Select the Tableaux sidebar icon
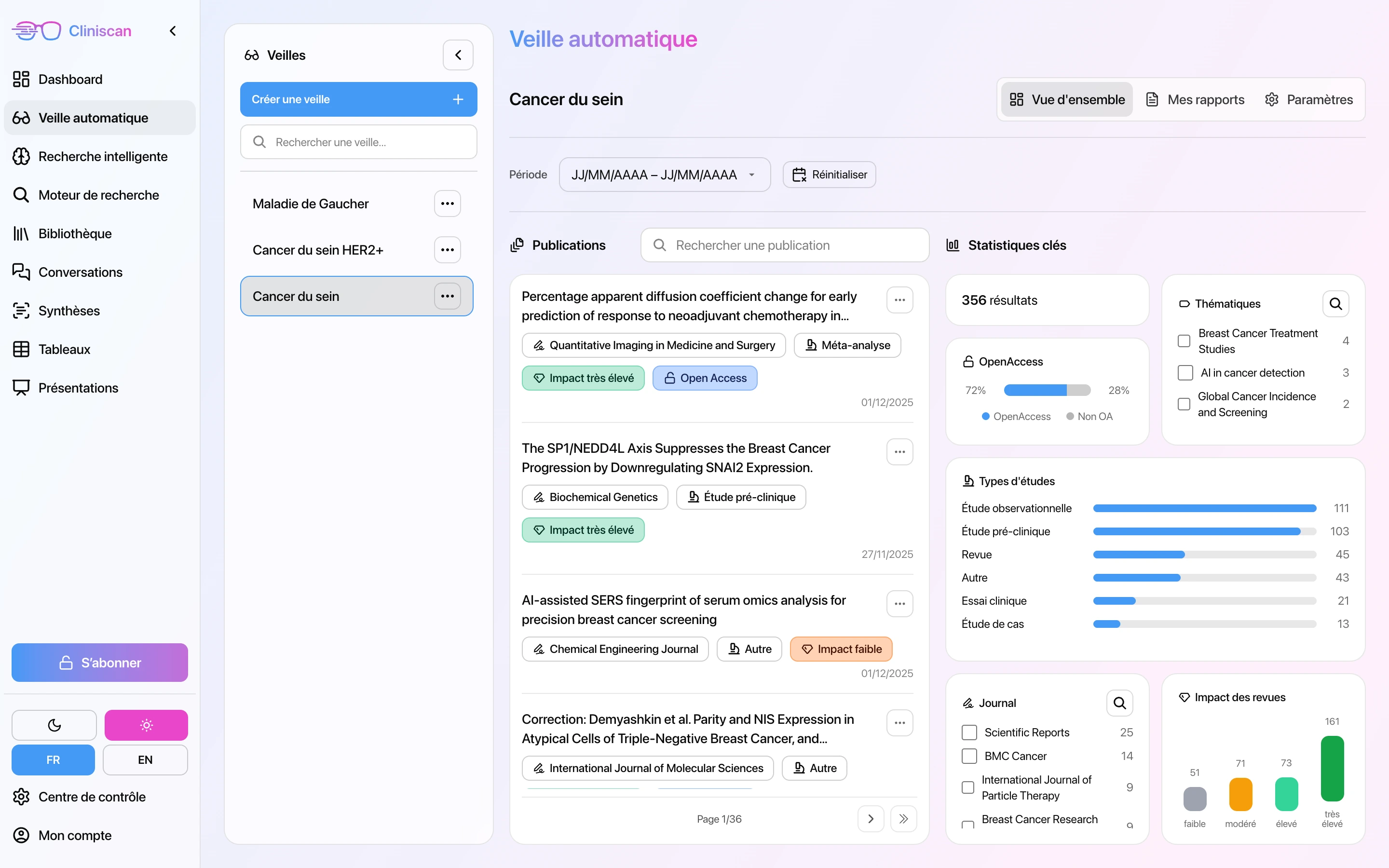Screen dimensions: 1389x868 point(22,349)
